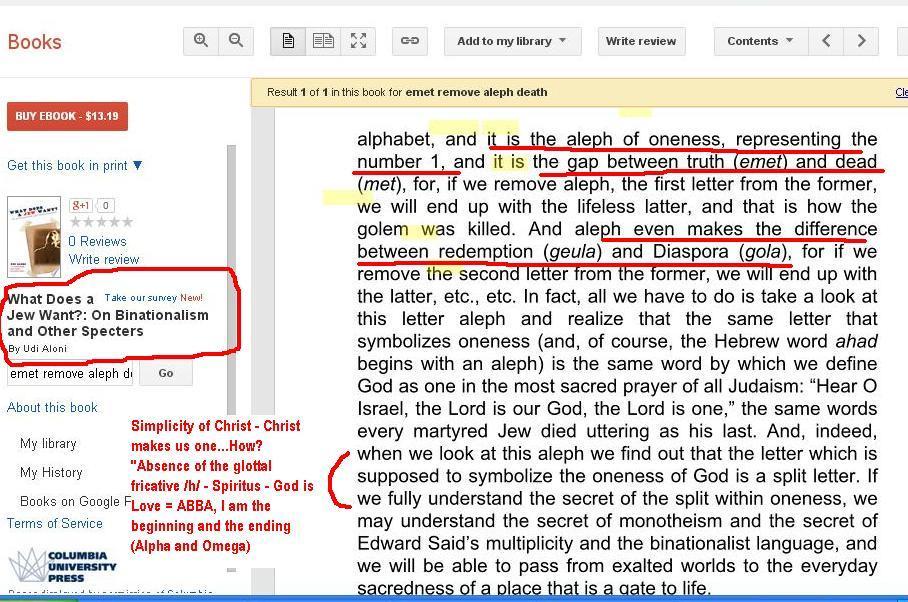Image resolution: width=908 pixels, height=602 pixels.
Task: Go to My library
Action: tap(48, 444)
